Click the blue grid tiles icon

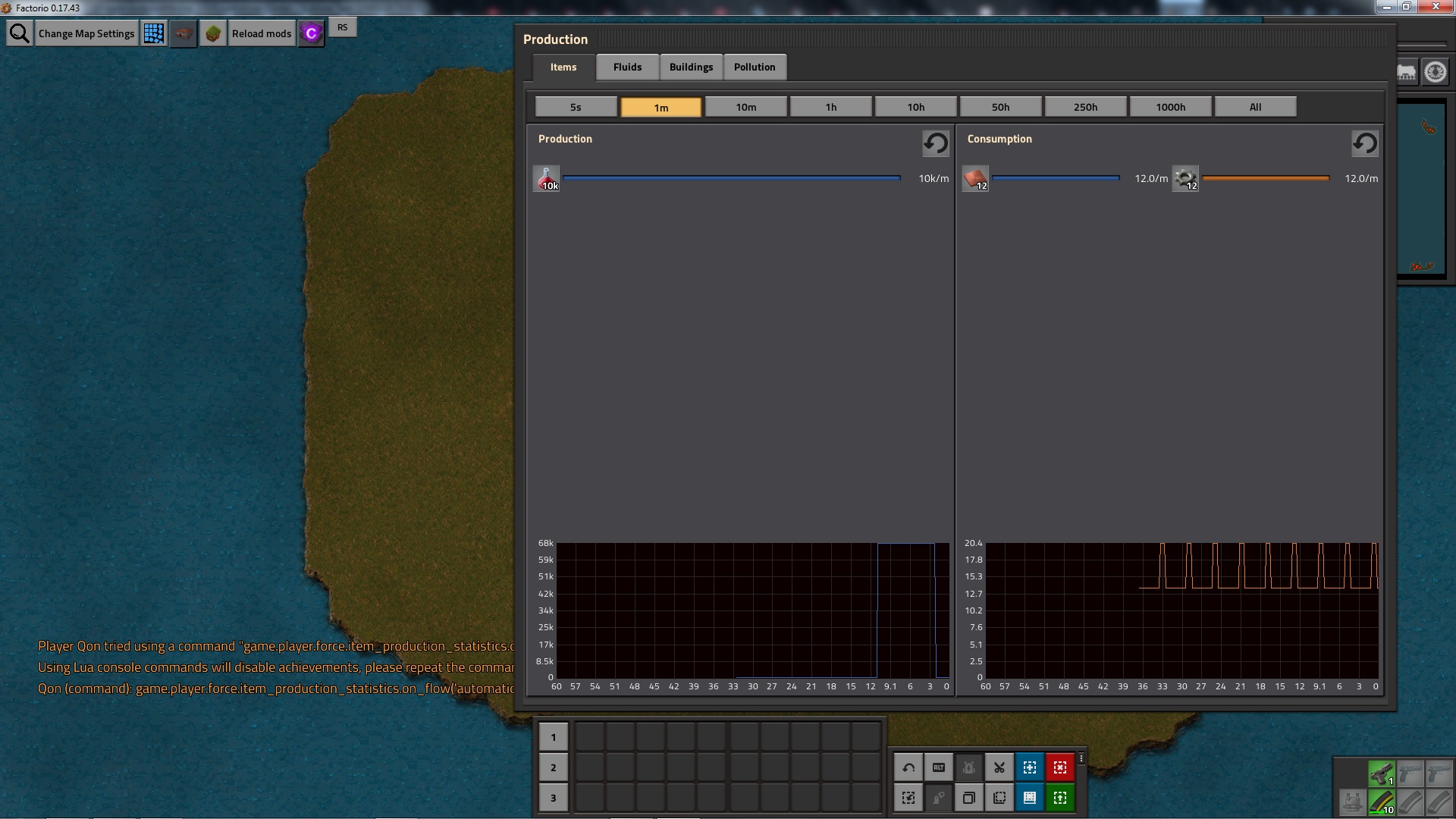pyautogui.click(x=154, y=33)
